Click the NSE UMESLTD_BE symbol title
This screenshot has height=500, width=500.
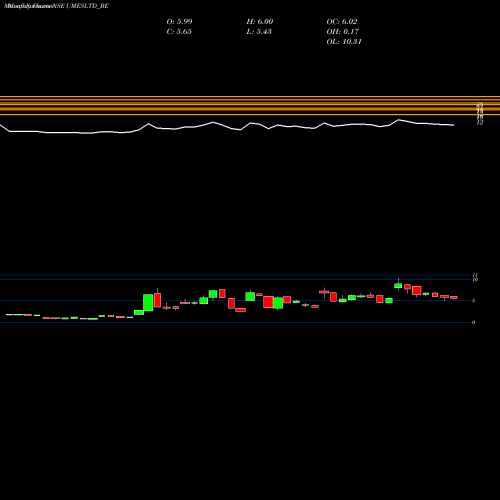pyautogui.click(x=80, y=6)
